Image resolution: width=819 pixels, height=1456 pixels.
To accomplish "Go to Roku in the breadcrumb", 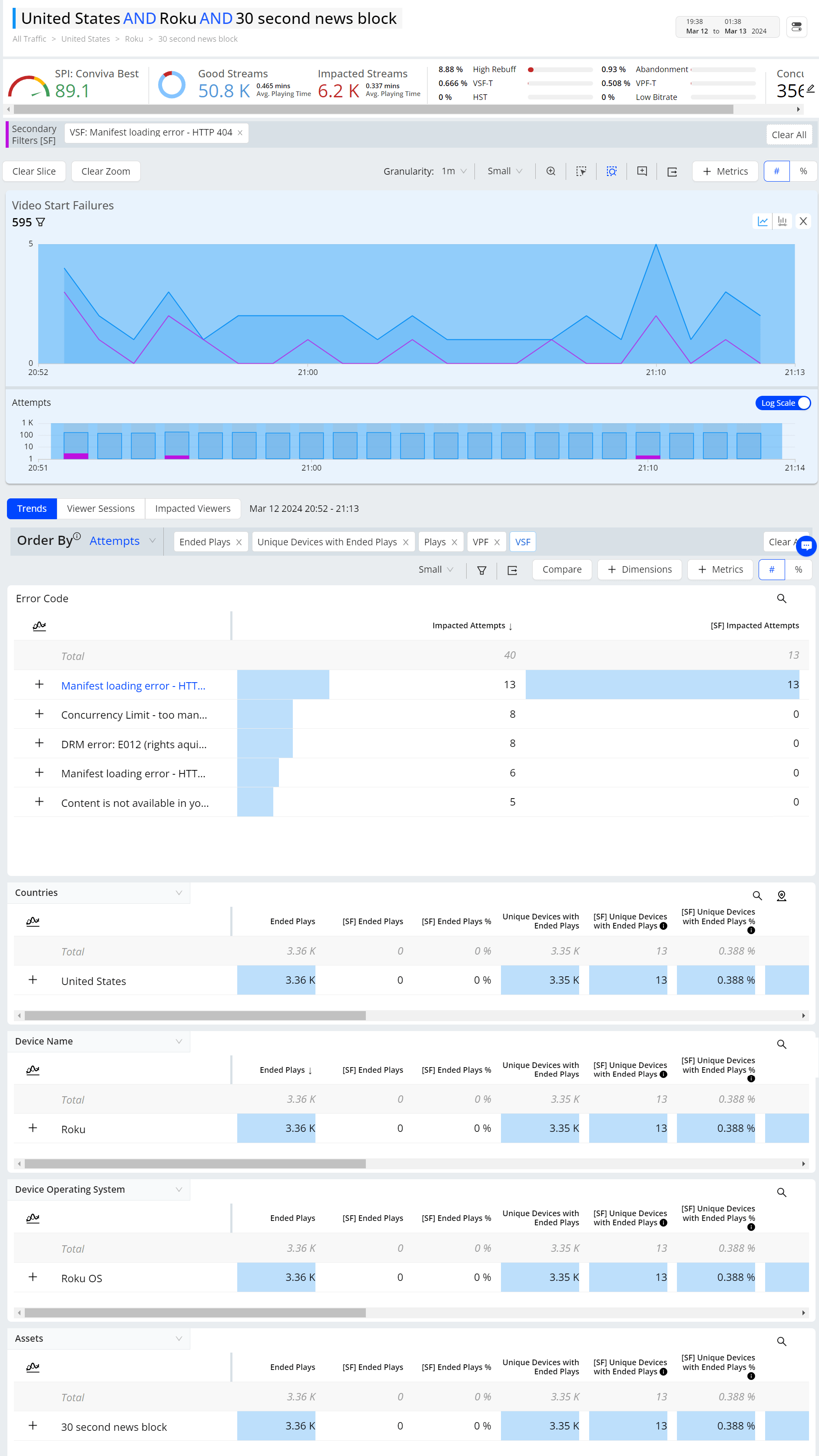I will coord(134,39).
